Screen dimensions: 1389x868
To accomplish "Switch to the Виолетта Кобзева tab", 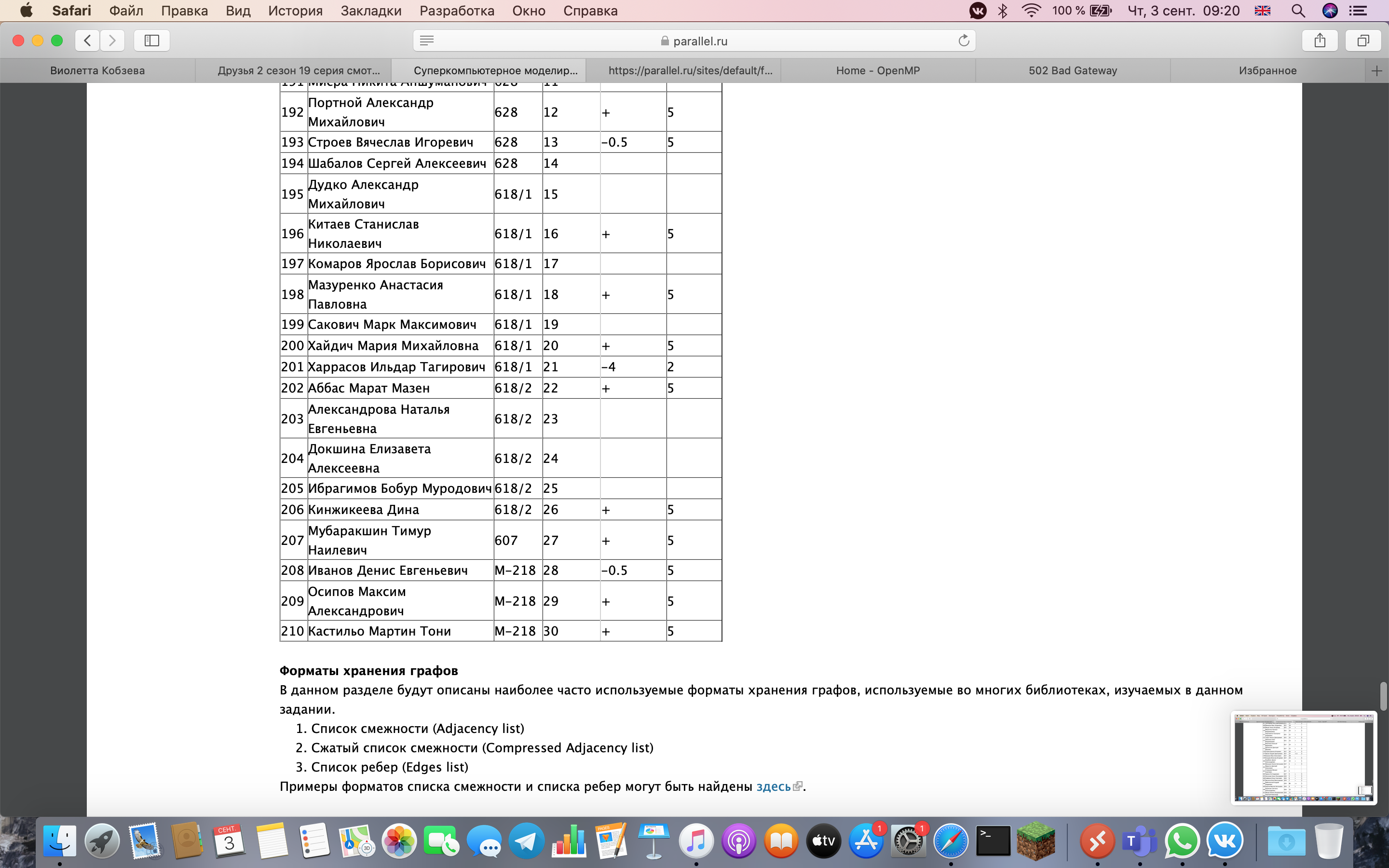I will click(97, 70).
